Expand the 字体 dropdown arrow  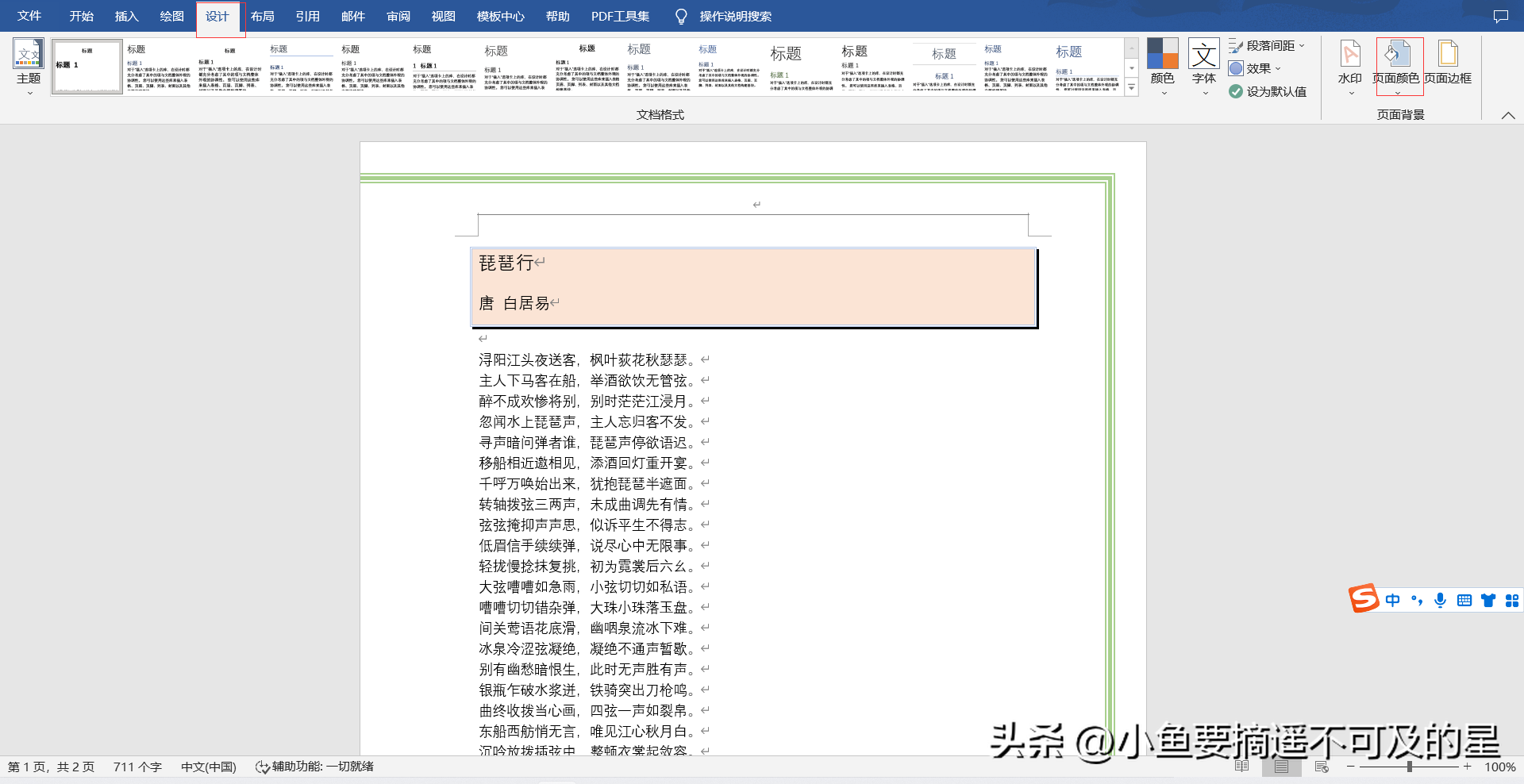1205,93
